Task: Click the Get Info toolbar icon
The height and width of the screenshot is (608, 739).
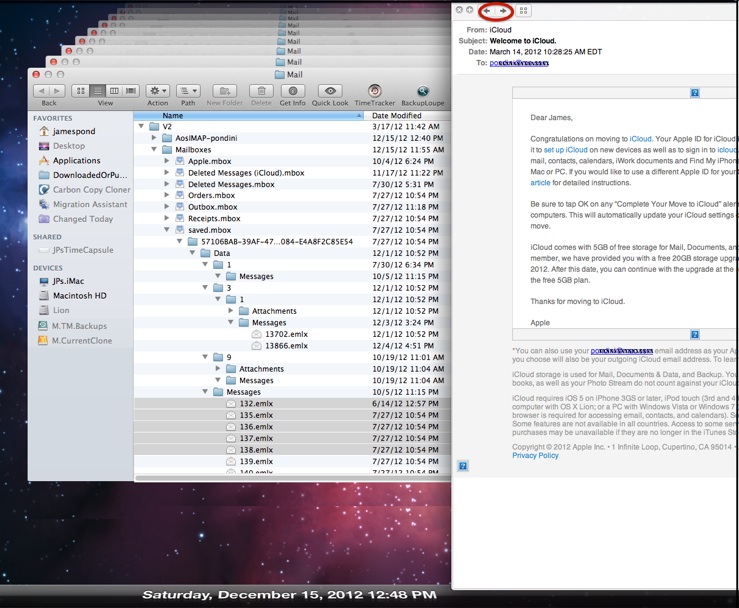Action: click(x=293, y=91)
